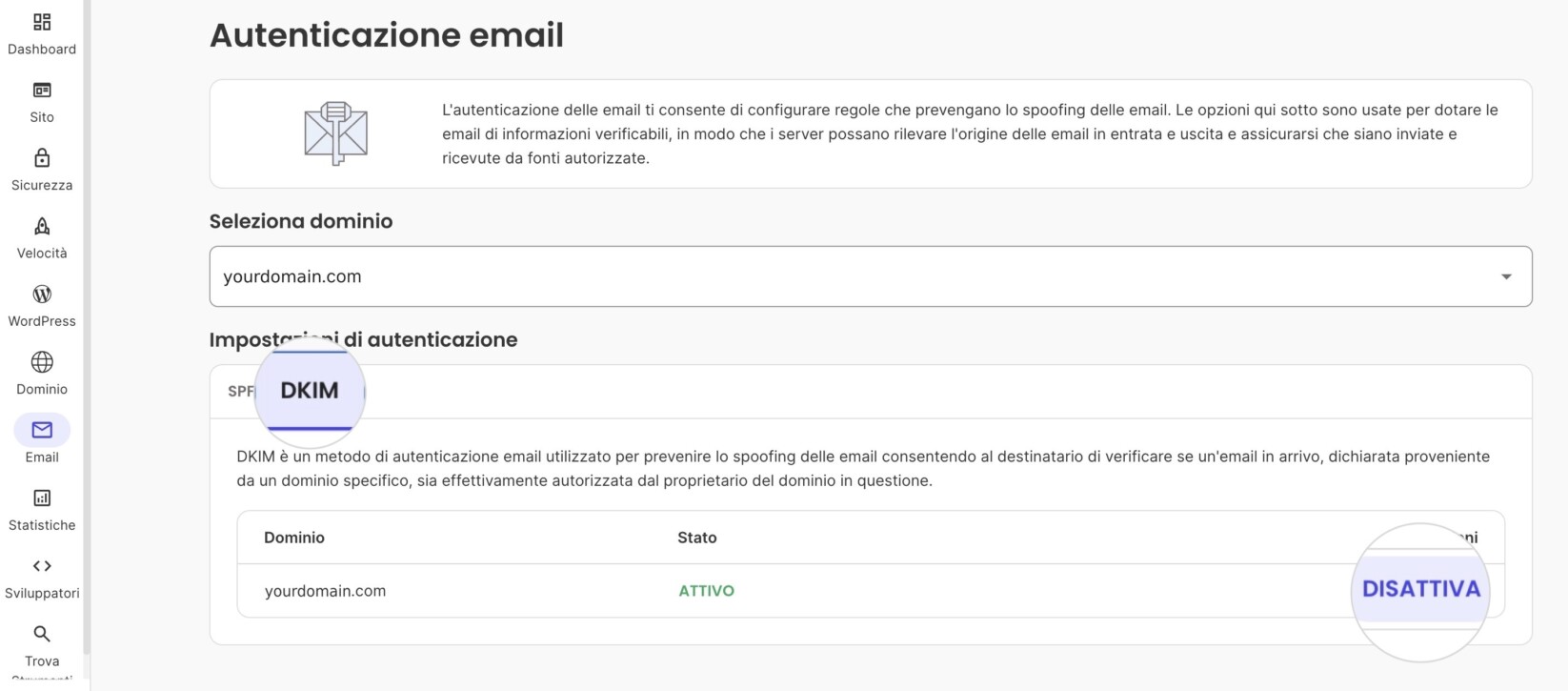
Task: Switch to the DKIM tab
Action: pos(310,390)
